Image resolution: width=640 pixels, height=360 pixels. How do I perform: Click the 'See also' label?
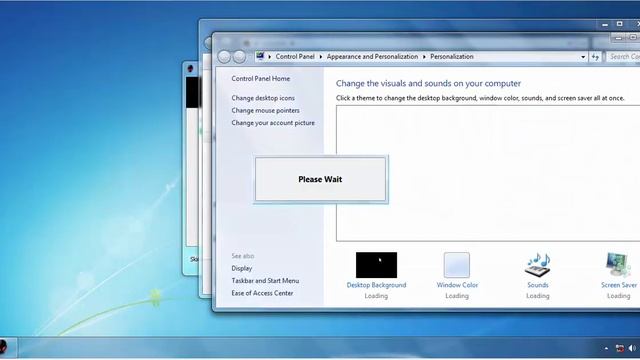[x=243, y=256]
